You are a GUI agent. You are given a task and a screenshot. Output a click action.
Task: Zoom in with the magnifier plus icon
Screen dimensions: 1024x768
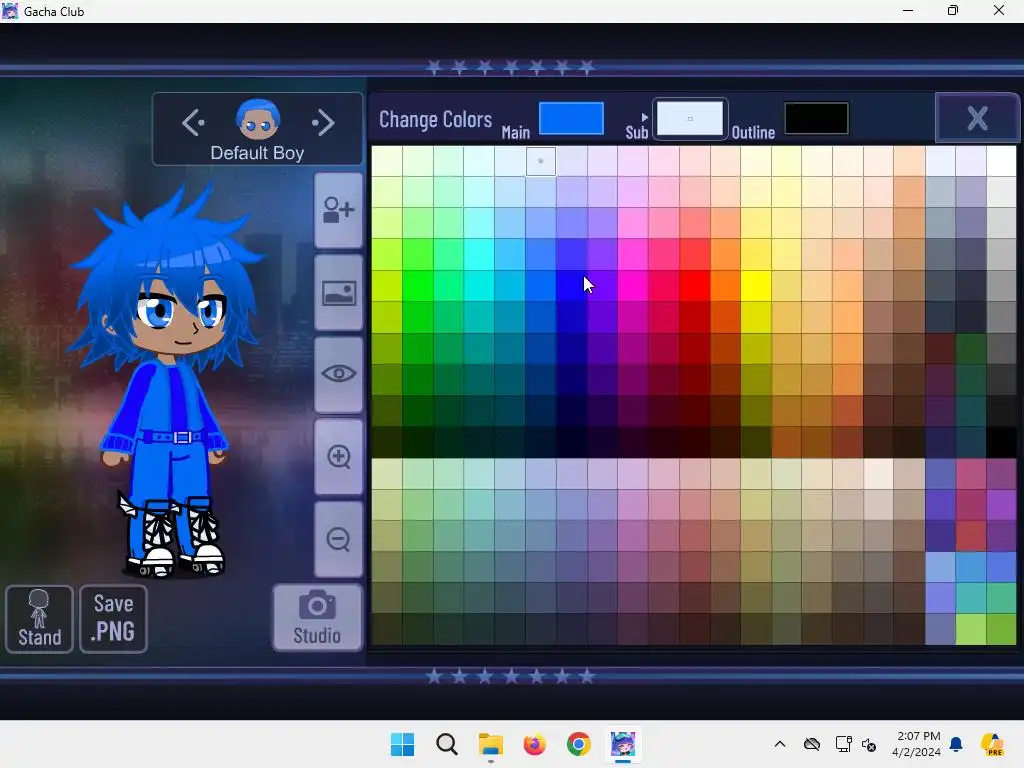338,456
